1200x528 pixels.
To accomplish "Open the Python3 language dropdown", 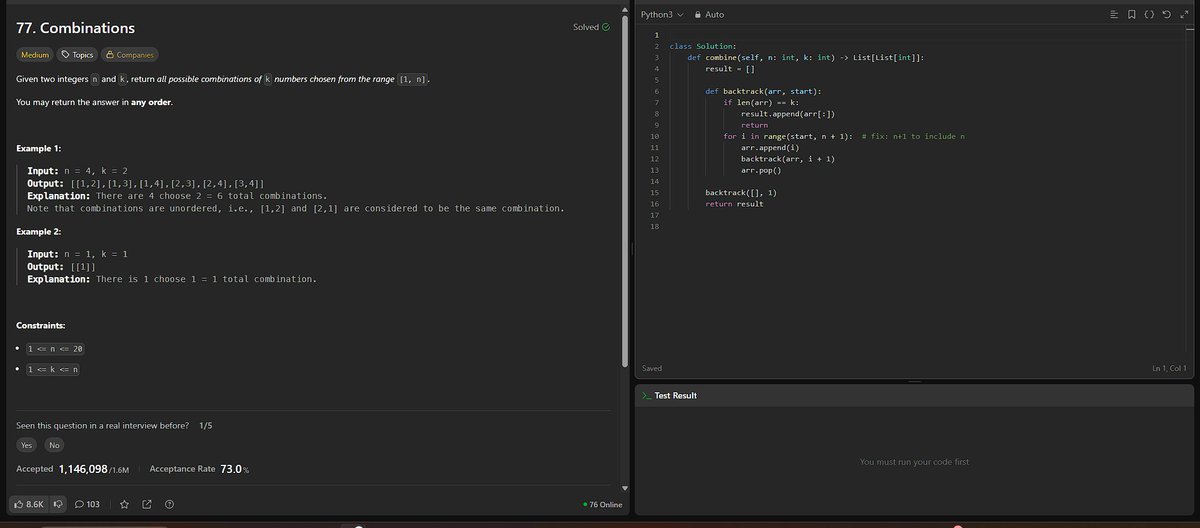I will (662, 14).
